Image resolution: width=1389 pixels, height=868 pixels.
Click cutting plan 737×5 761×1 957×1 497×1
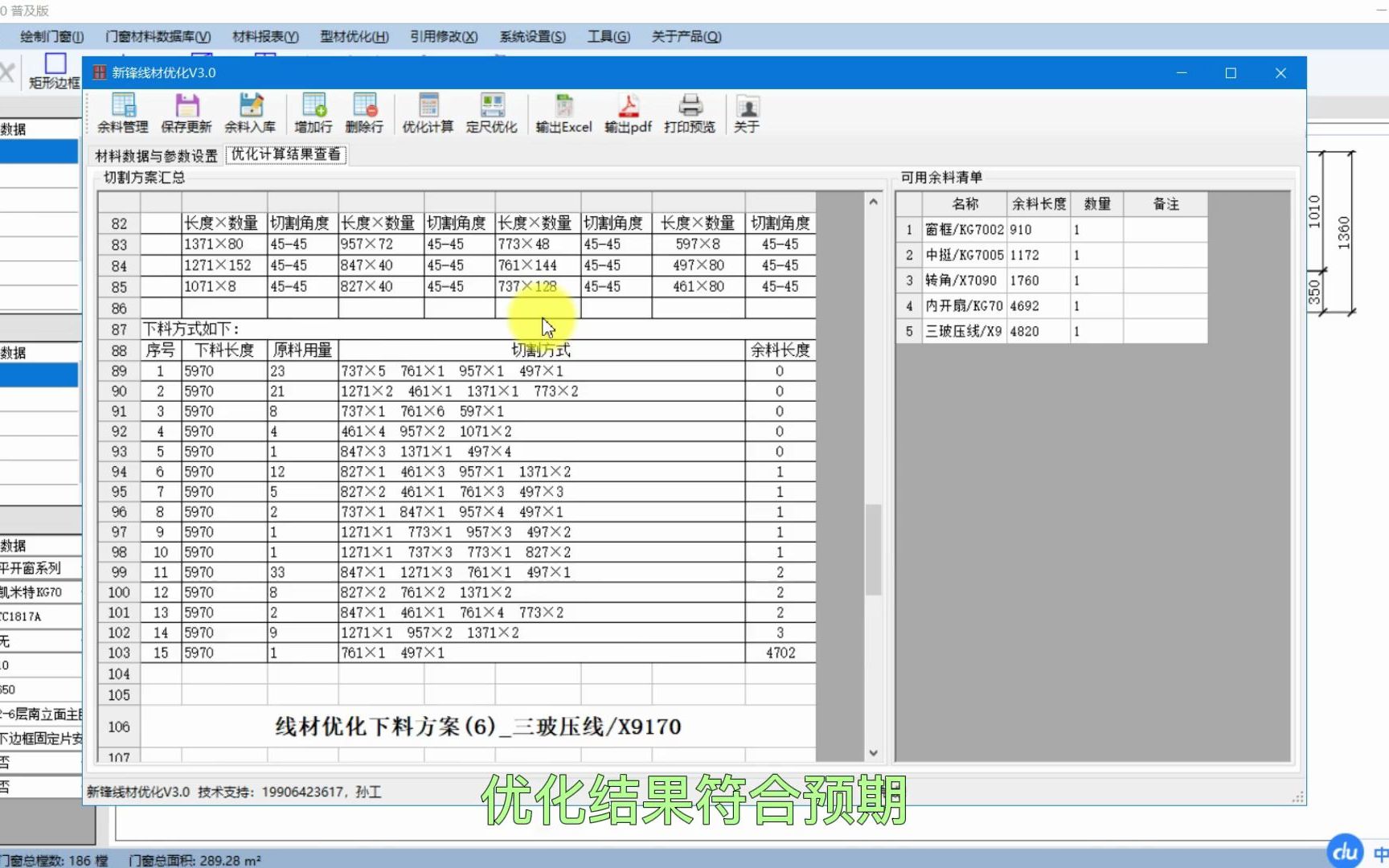point(541,371)
